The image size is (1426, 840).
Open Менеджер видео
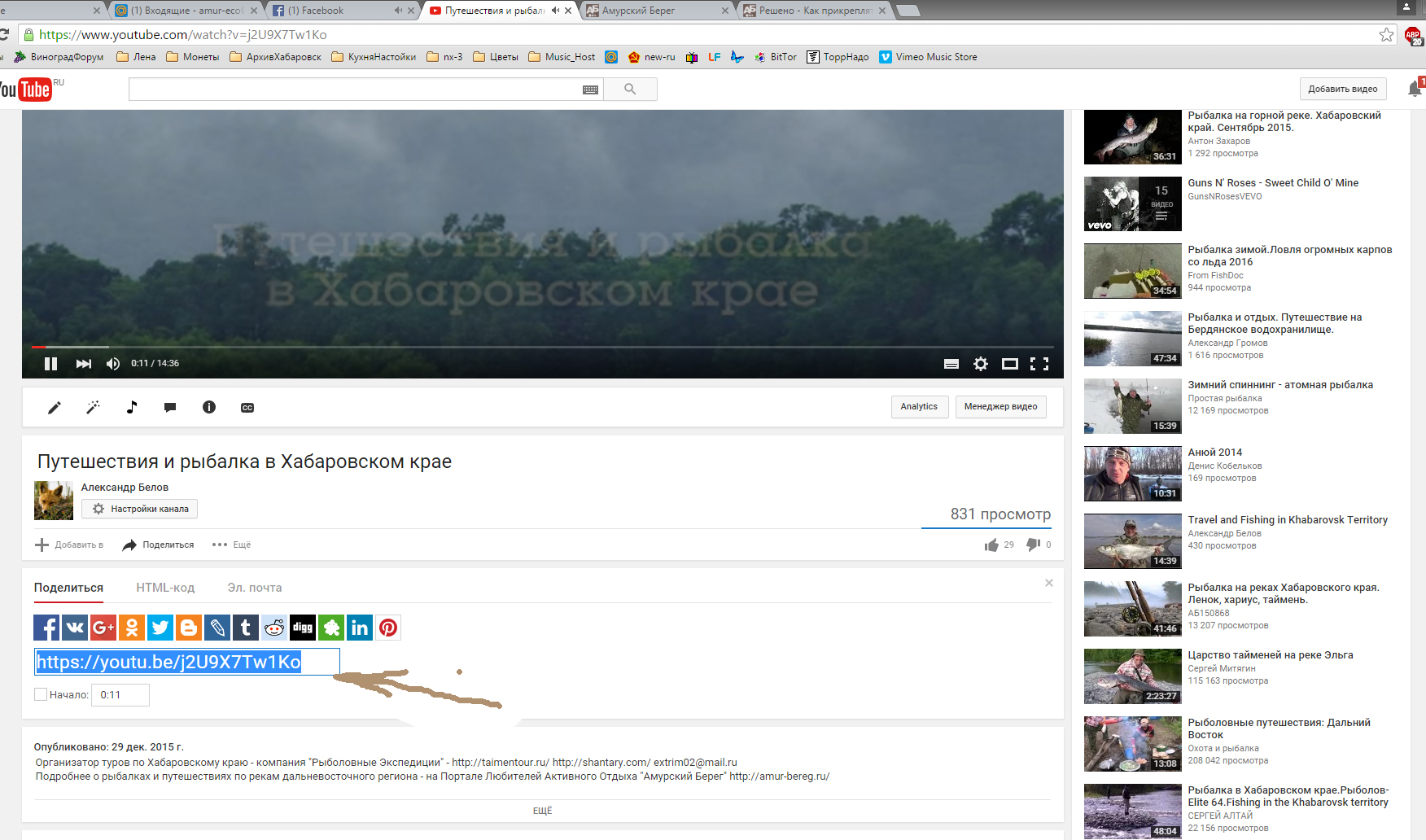point(1000,407)
